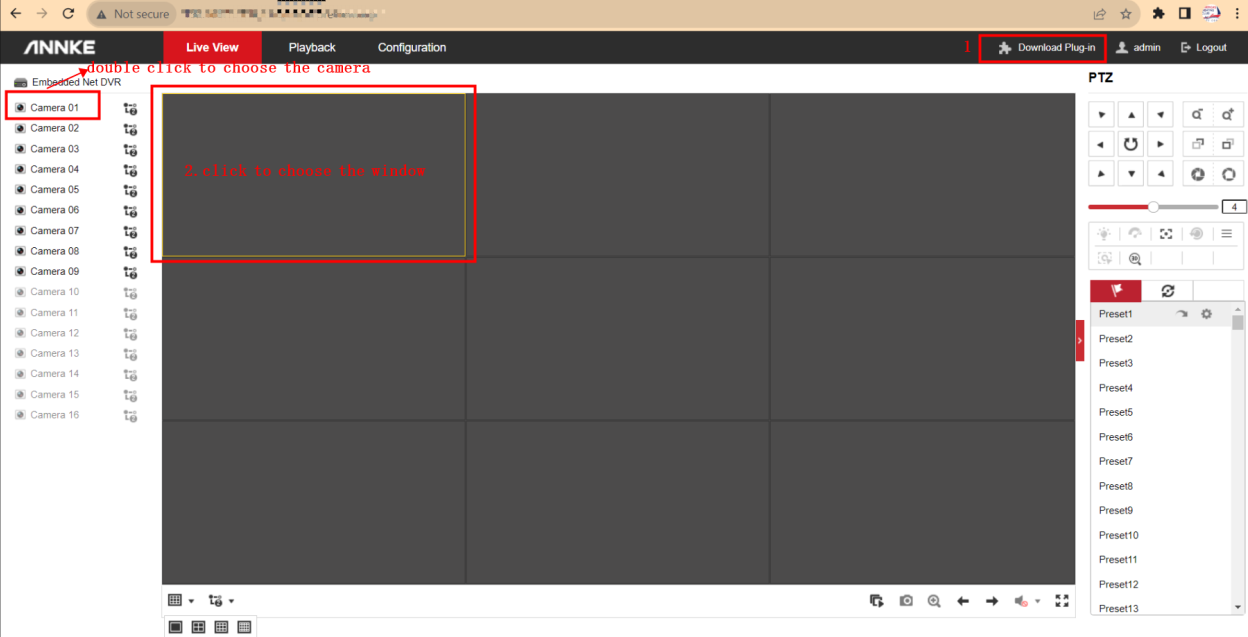
Task: Click the PTZ zoom in icon
Action: click(x=1228, y=115)
